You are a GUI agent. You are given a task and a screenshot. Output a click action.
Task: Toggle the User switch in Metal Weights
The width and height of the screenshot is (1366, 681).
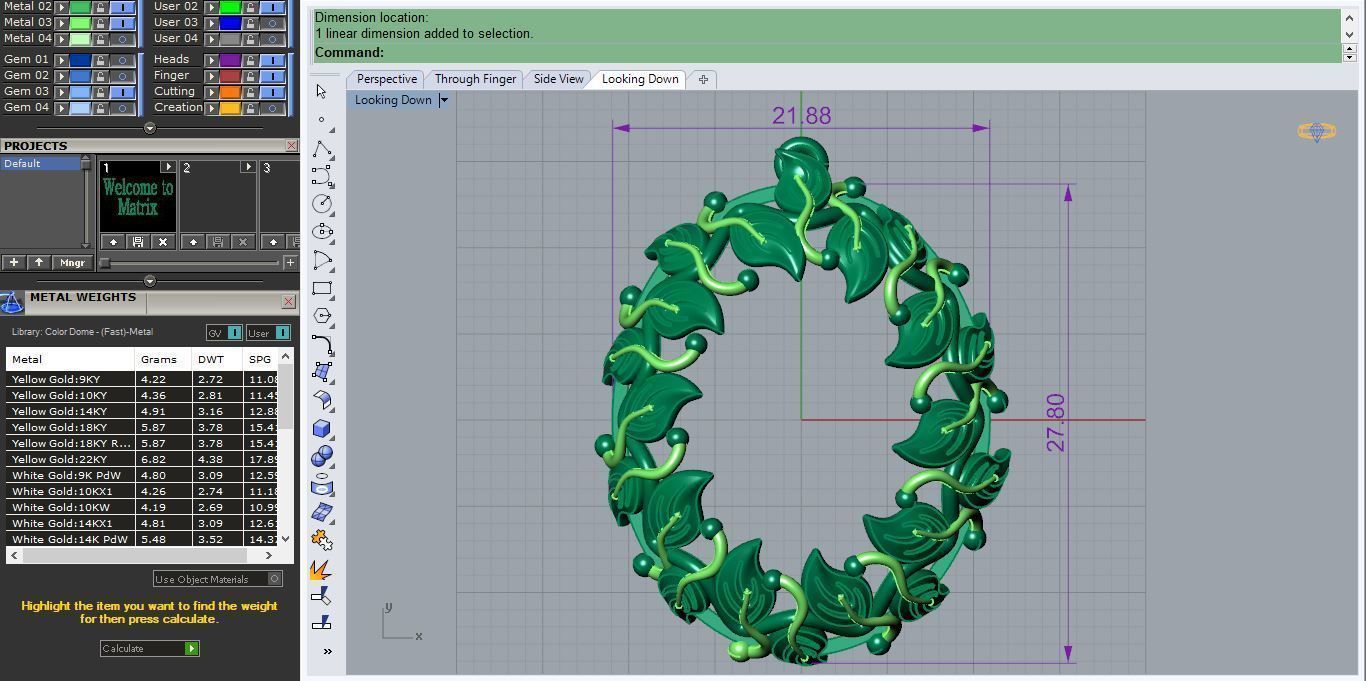coord(268,332)
